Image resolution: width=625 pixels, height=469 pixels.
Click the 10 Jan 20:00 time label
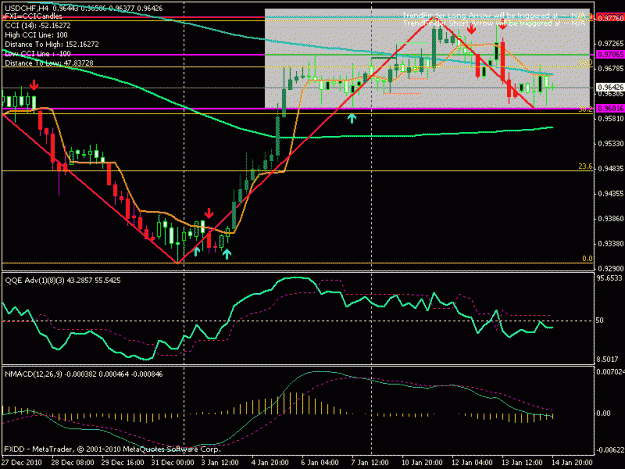point(422,463)
